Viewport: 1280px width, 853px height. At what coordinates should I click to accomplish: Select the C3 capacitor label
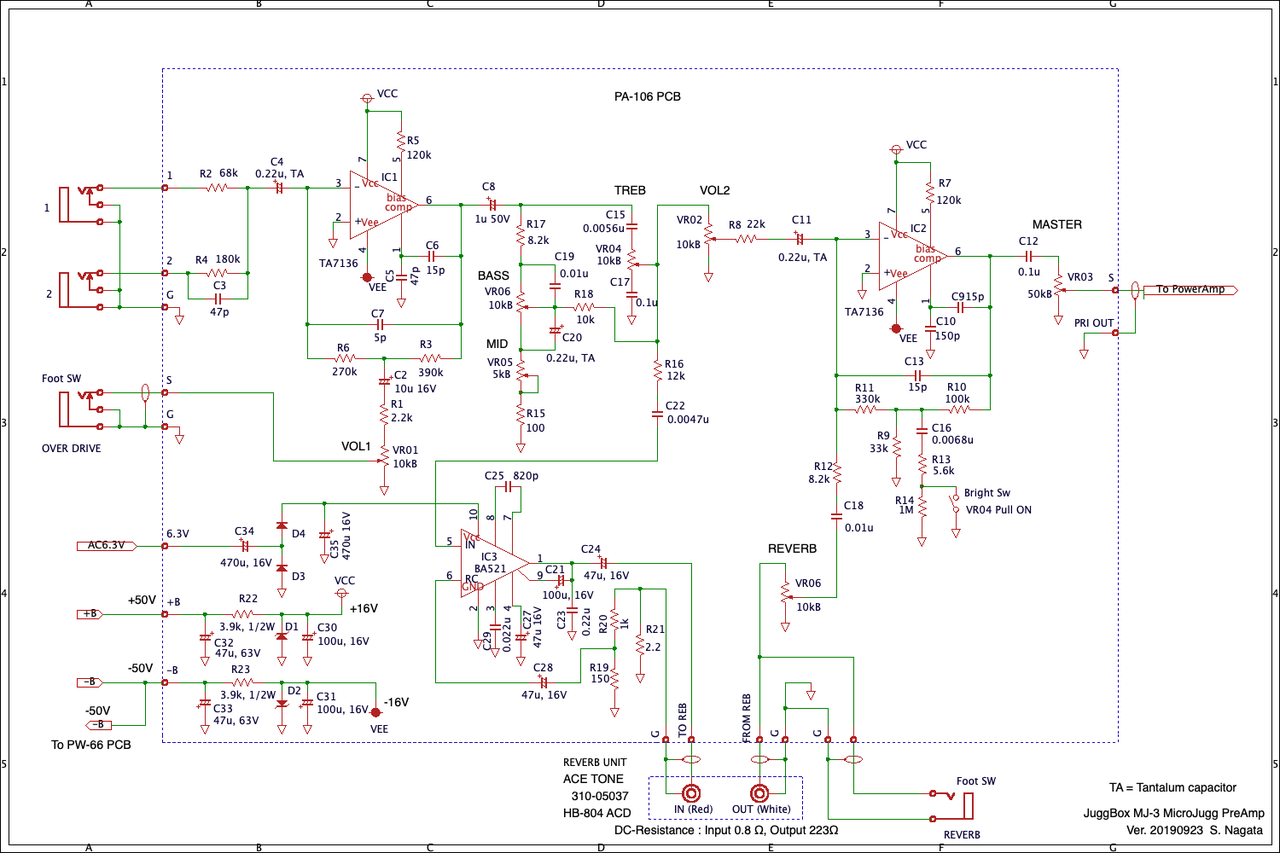[x=218, y=300]
